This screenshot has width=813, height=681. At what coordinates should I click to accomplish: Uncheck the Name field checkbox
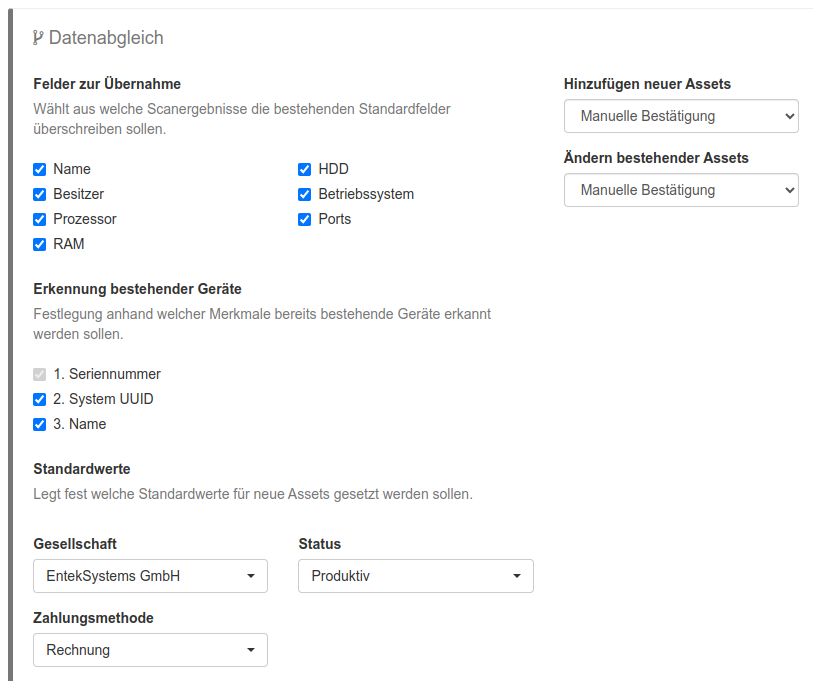tap(40, 169)
